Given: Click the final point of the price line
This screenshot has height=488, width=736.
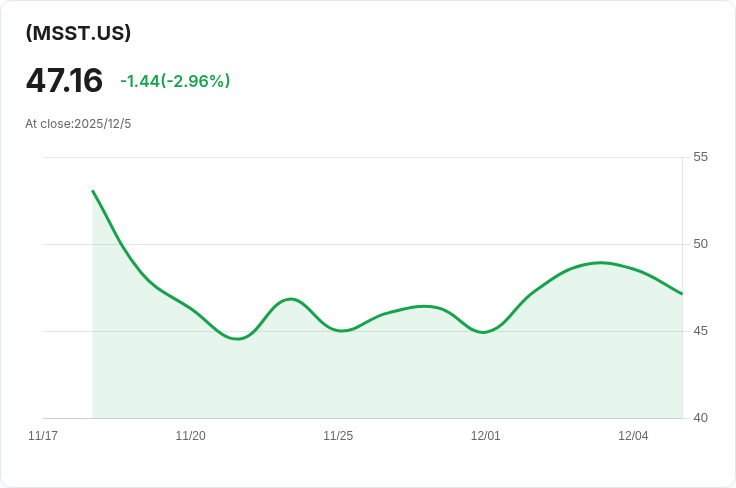Looking at the screenshot, I should tap(682, 294).
